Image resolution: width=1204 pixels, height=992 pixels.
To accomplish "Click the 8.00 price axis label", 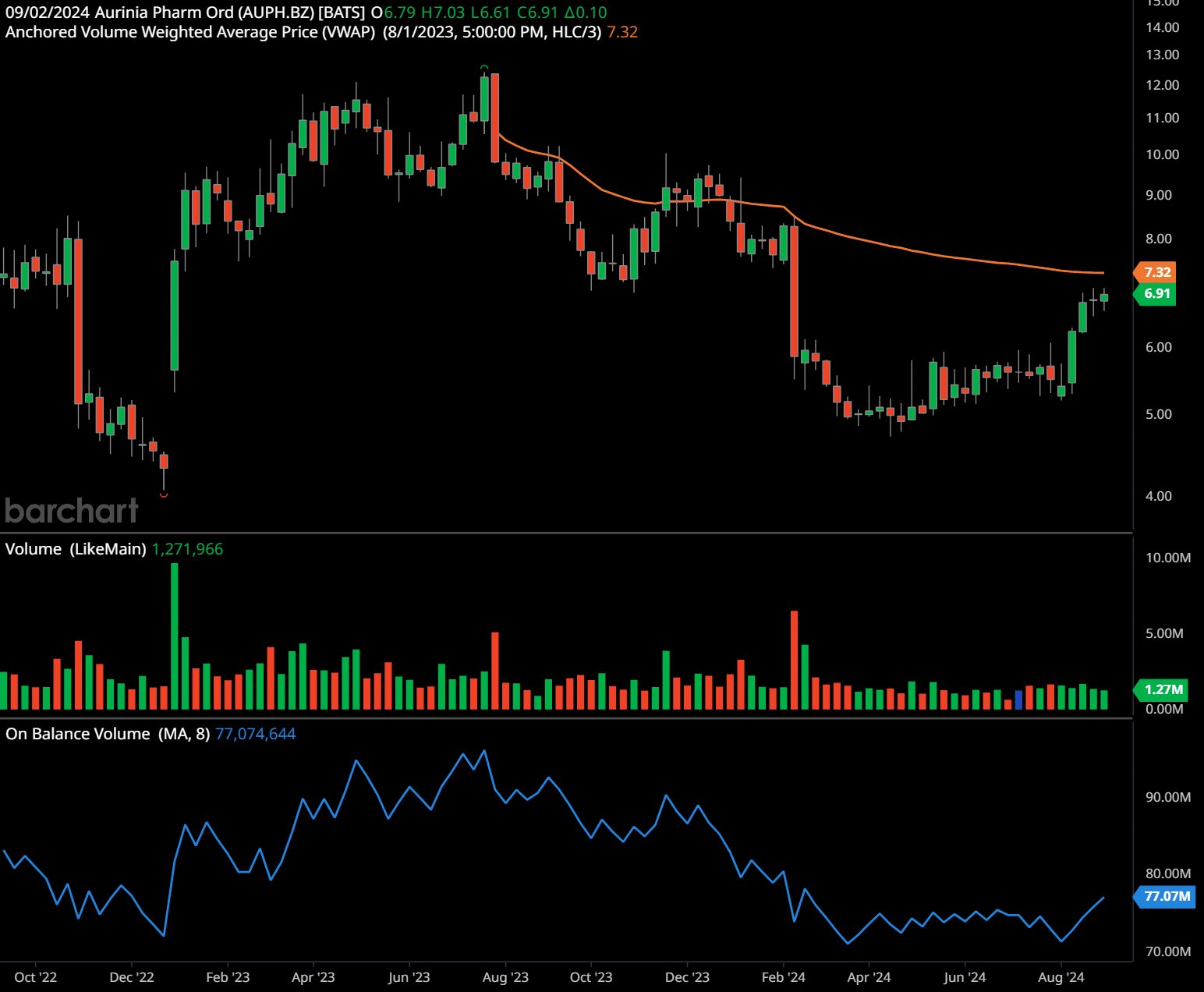I will [x=1158, y=239].
